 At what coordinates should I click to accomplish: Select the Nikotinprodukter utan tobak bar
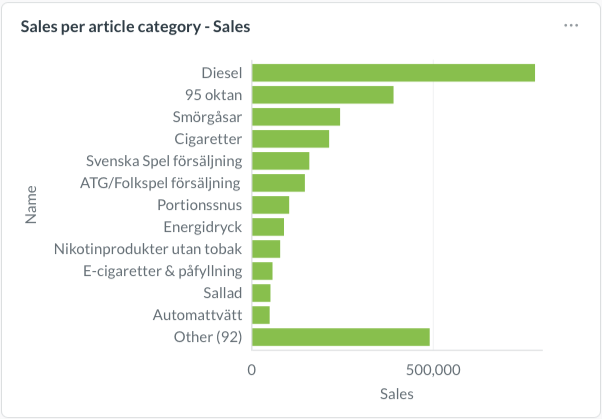pyautogui.click(x=266, y=249)
